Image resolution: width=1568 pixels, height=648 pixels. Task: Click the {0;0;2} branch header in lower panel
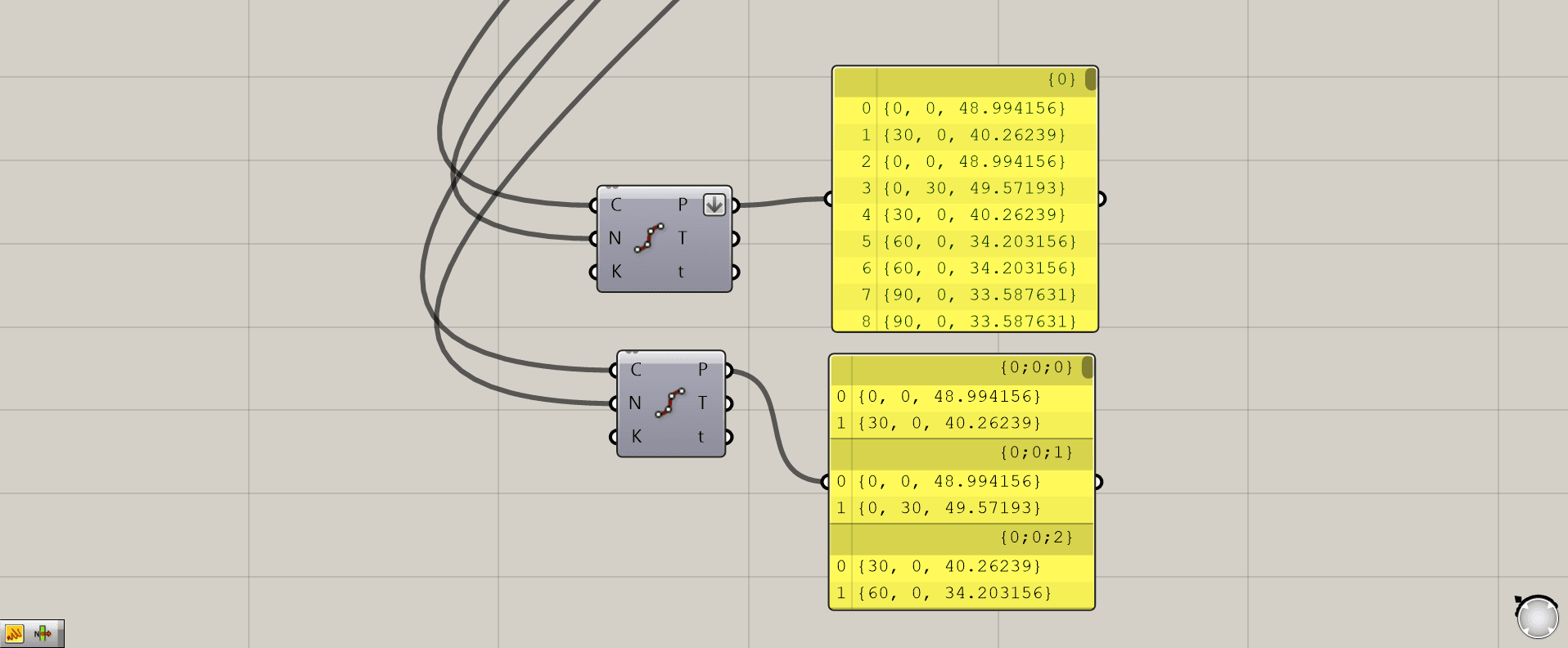point(1036,538)
